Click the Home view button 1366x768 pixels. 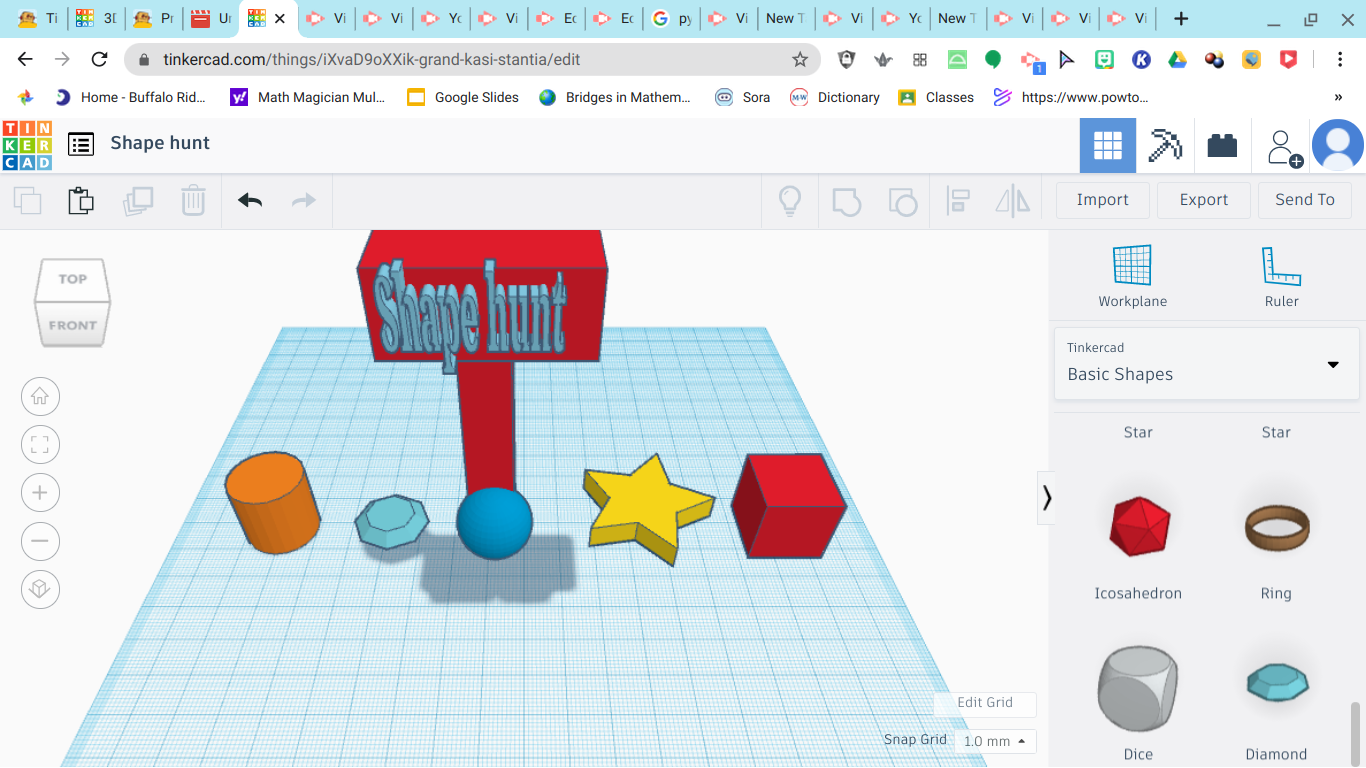(40, 396)
